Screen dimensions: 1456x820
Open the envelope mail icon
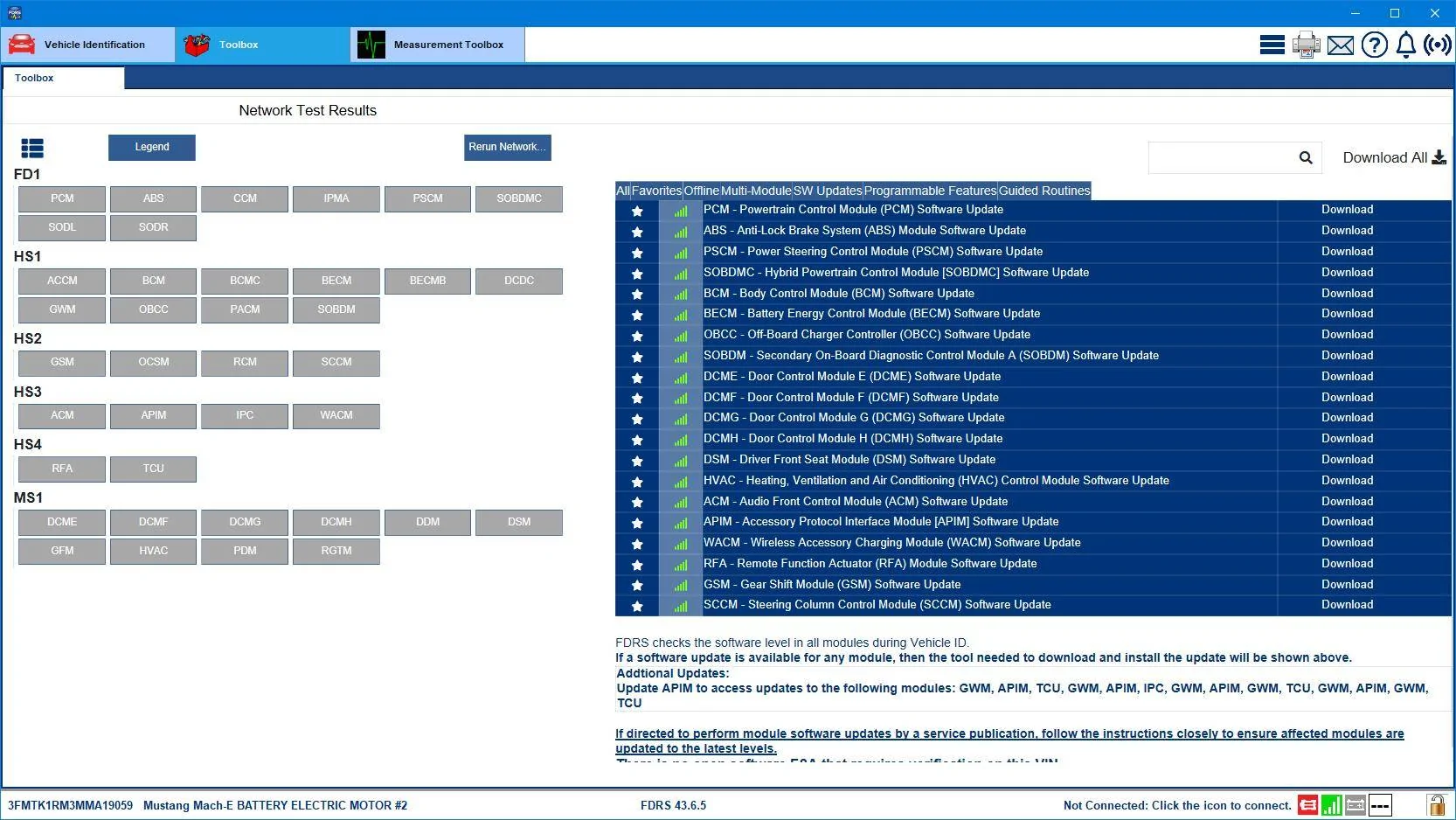1340,45
